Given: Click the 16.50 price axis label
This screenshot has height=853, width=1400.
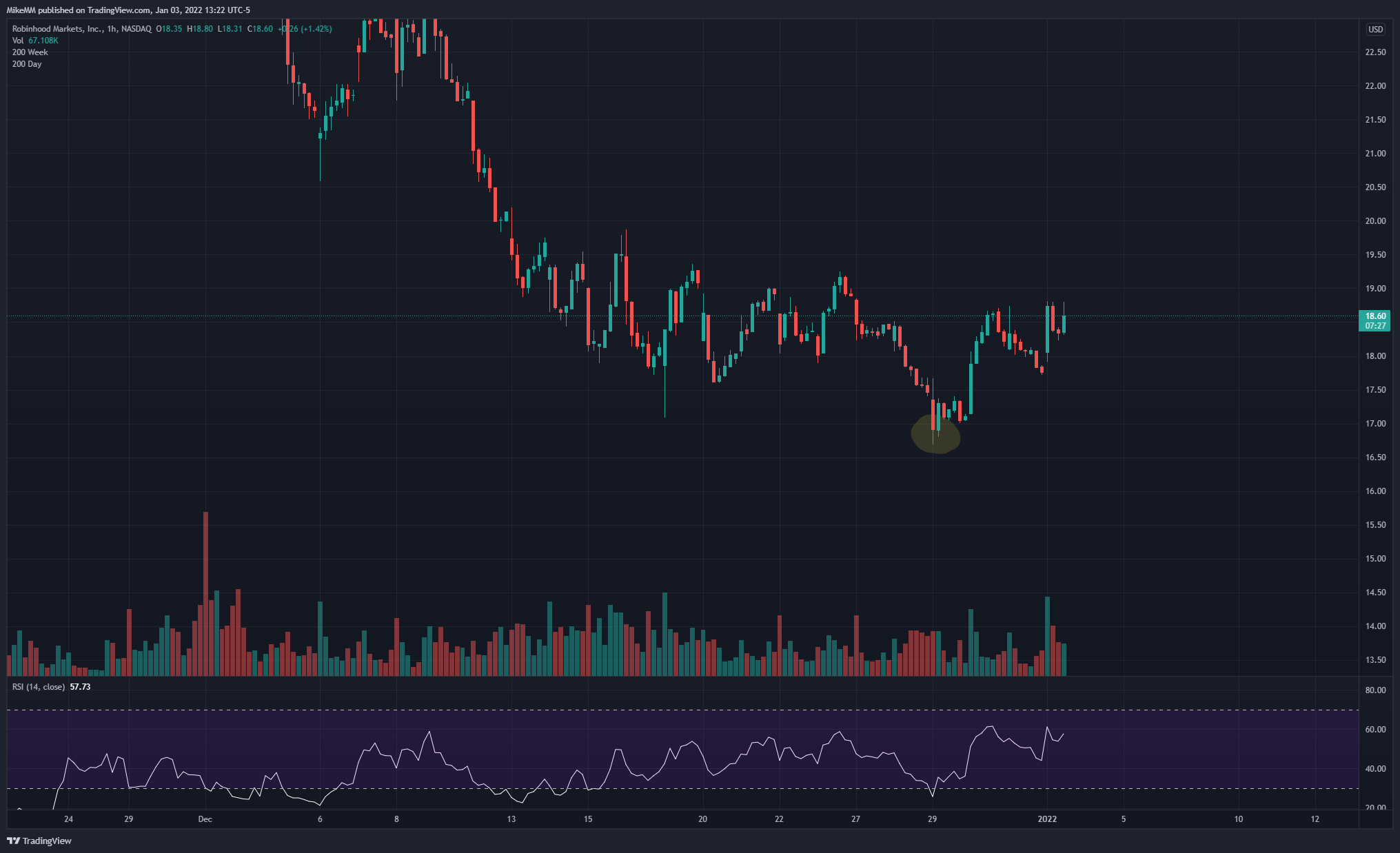Looking at the screenshot, I should pyautogui.click(x=1375, y=458).
